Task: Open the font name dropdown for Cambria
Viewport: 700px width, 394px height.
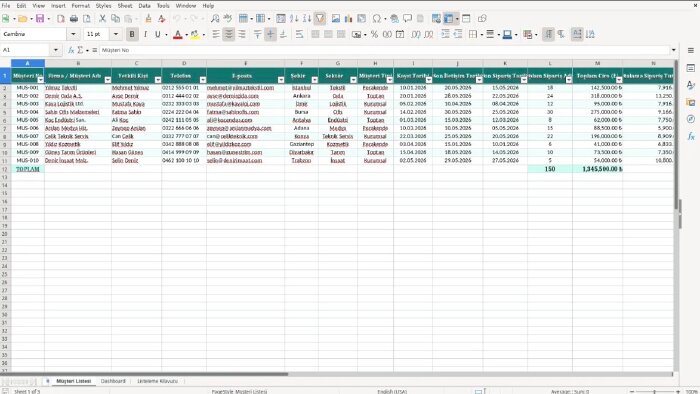Action: (73, 34)
